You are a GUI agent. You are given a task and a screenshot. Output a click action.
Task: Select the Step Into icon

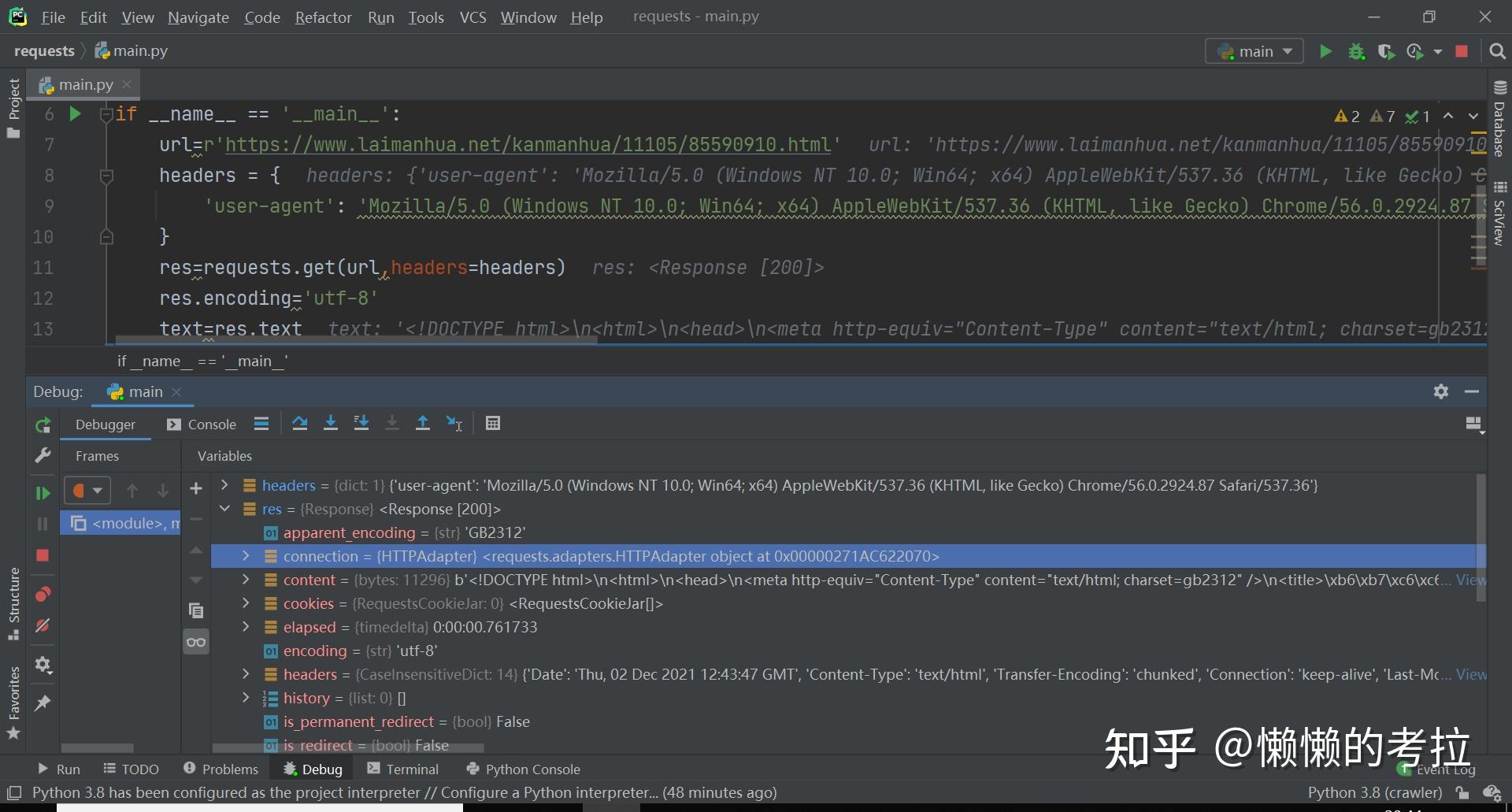331,423
